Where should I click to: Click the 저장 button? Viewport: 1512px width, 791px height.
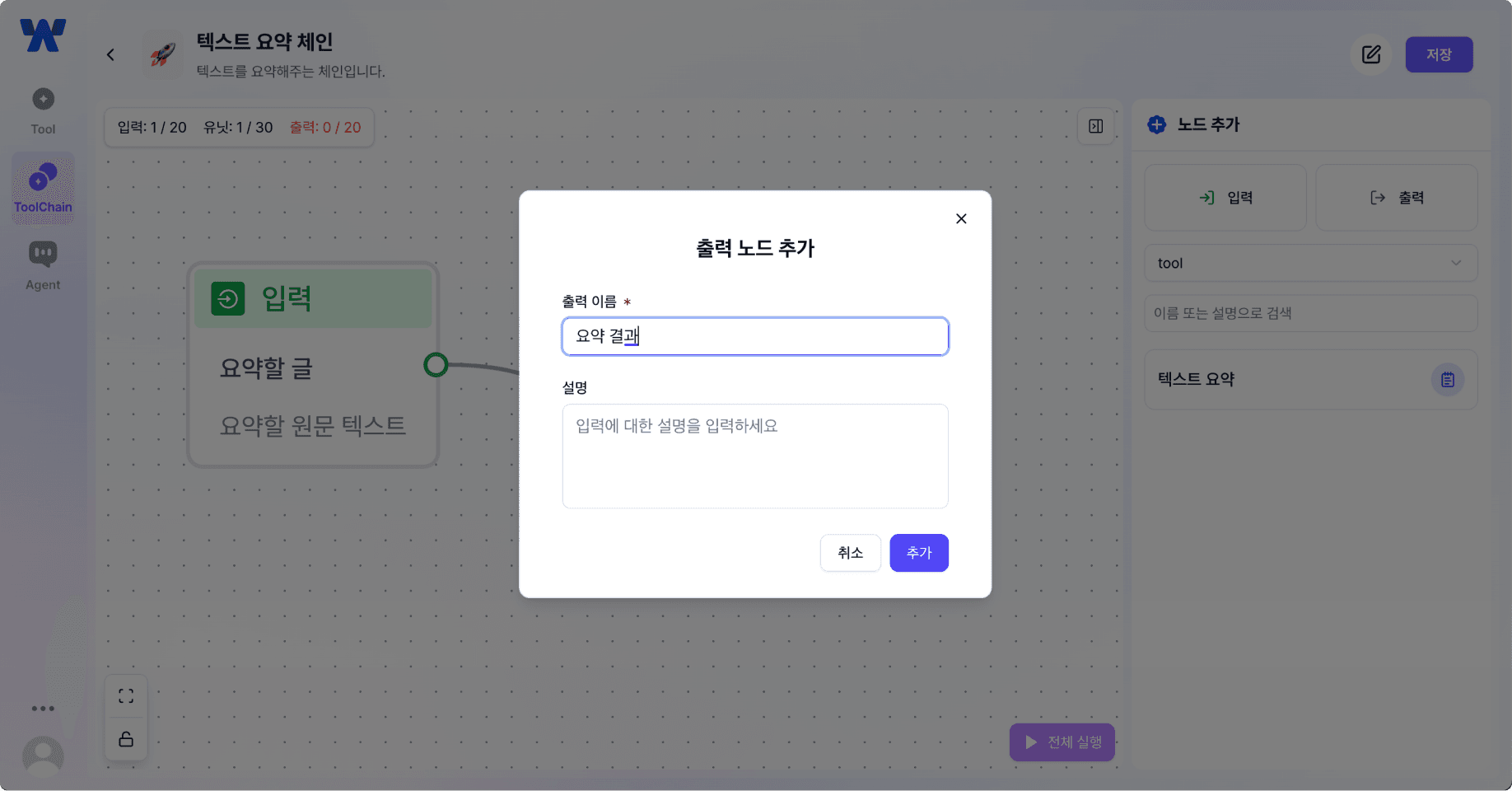[1439, 54]
